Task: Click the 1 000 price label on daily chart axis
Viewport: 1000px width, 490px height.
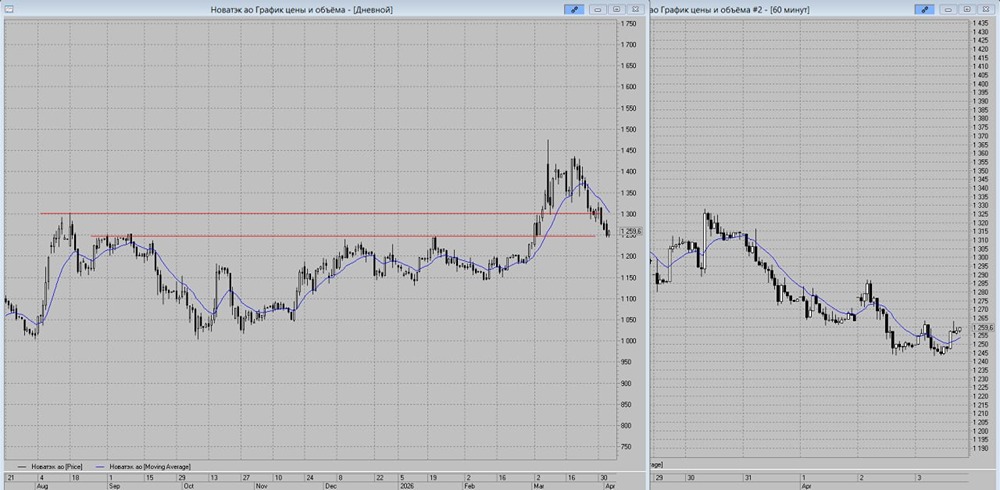Action: point(630,341)
